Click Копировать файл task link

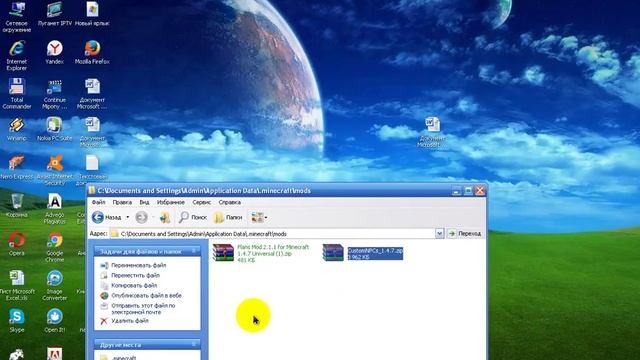pos(134,286)
